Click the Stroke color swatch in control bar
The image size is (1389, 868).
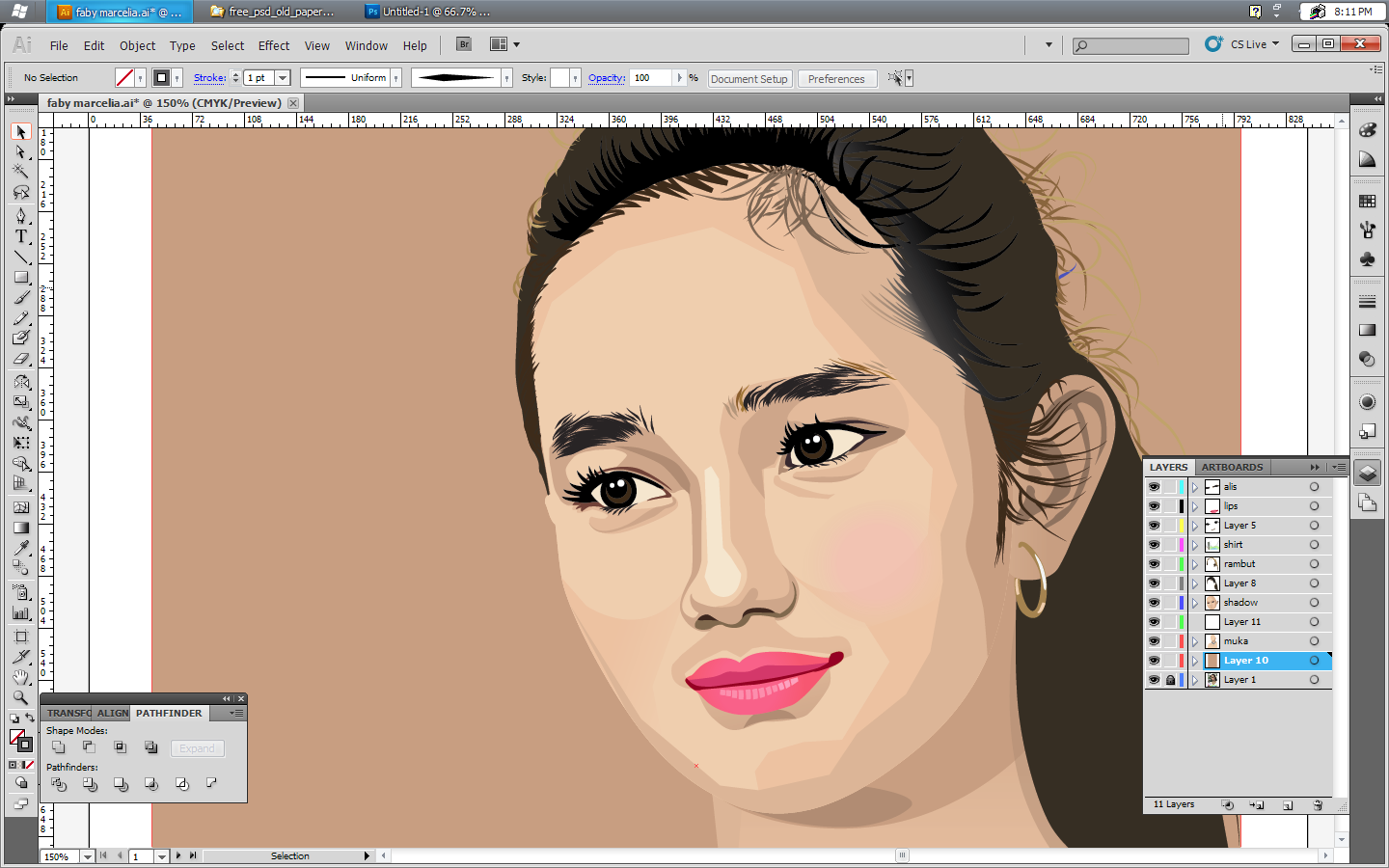click(x=162, y=78)
